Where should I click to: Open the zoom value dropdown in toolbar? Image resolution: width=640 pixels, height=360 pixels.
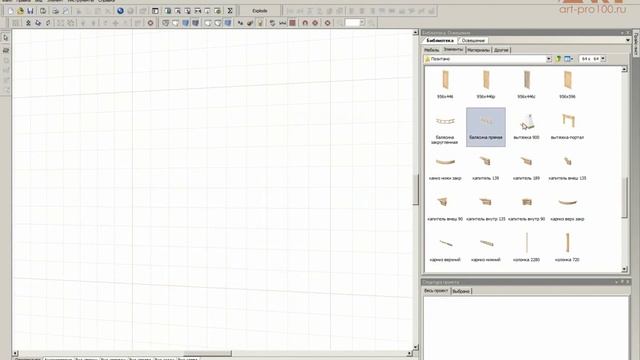pyautogui.click(x=362, y=23)
